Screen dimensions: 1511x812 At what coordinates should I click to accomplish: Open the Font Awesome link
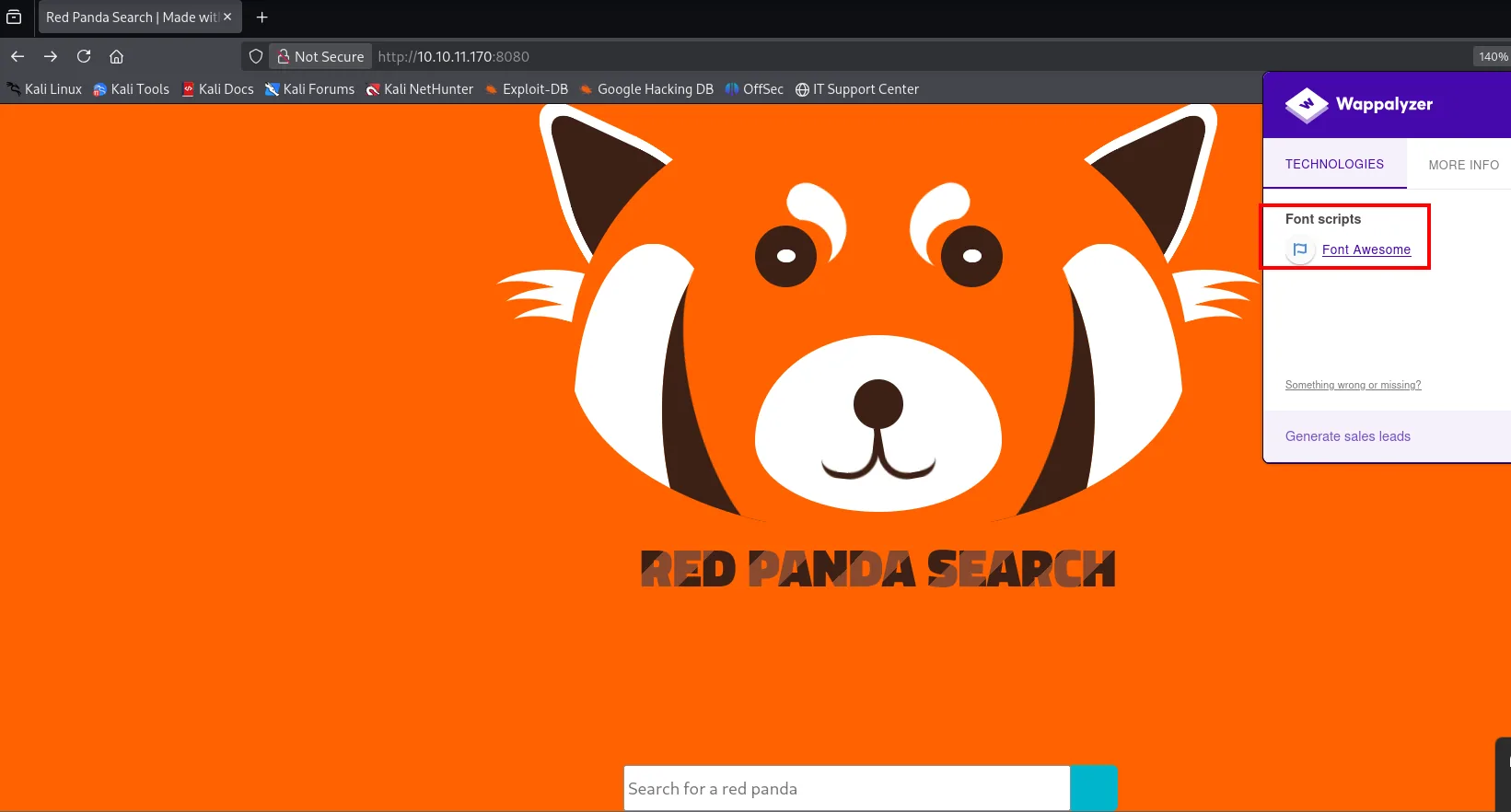coord(1366,249)
